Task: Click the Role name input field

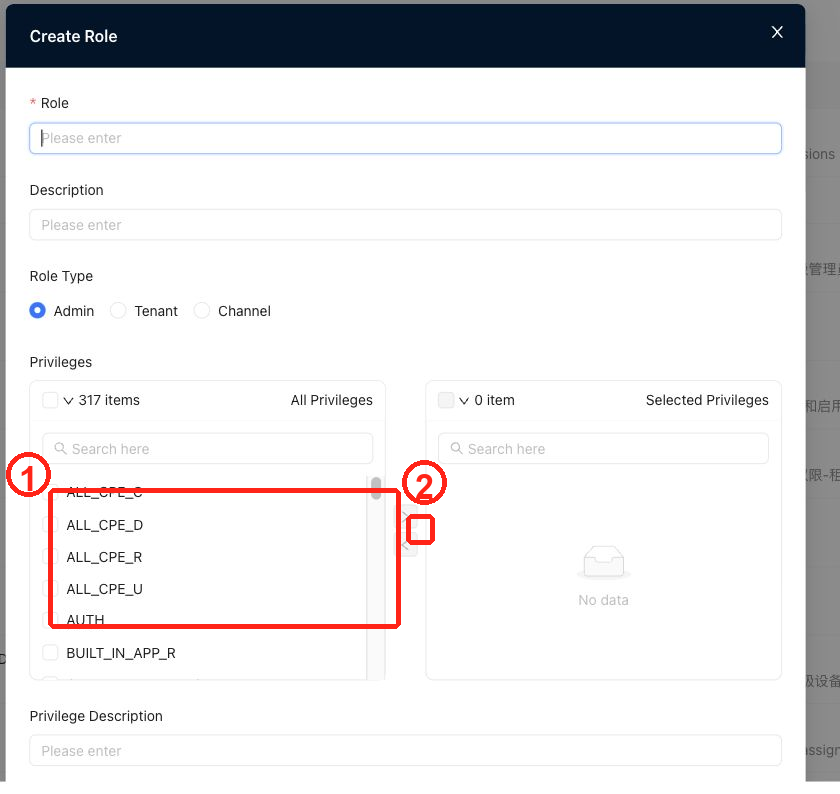Action: click(405, 138)
